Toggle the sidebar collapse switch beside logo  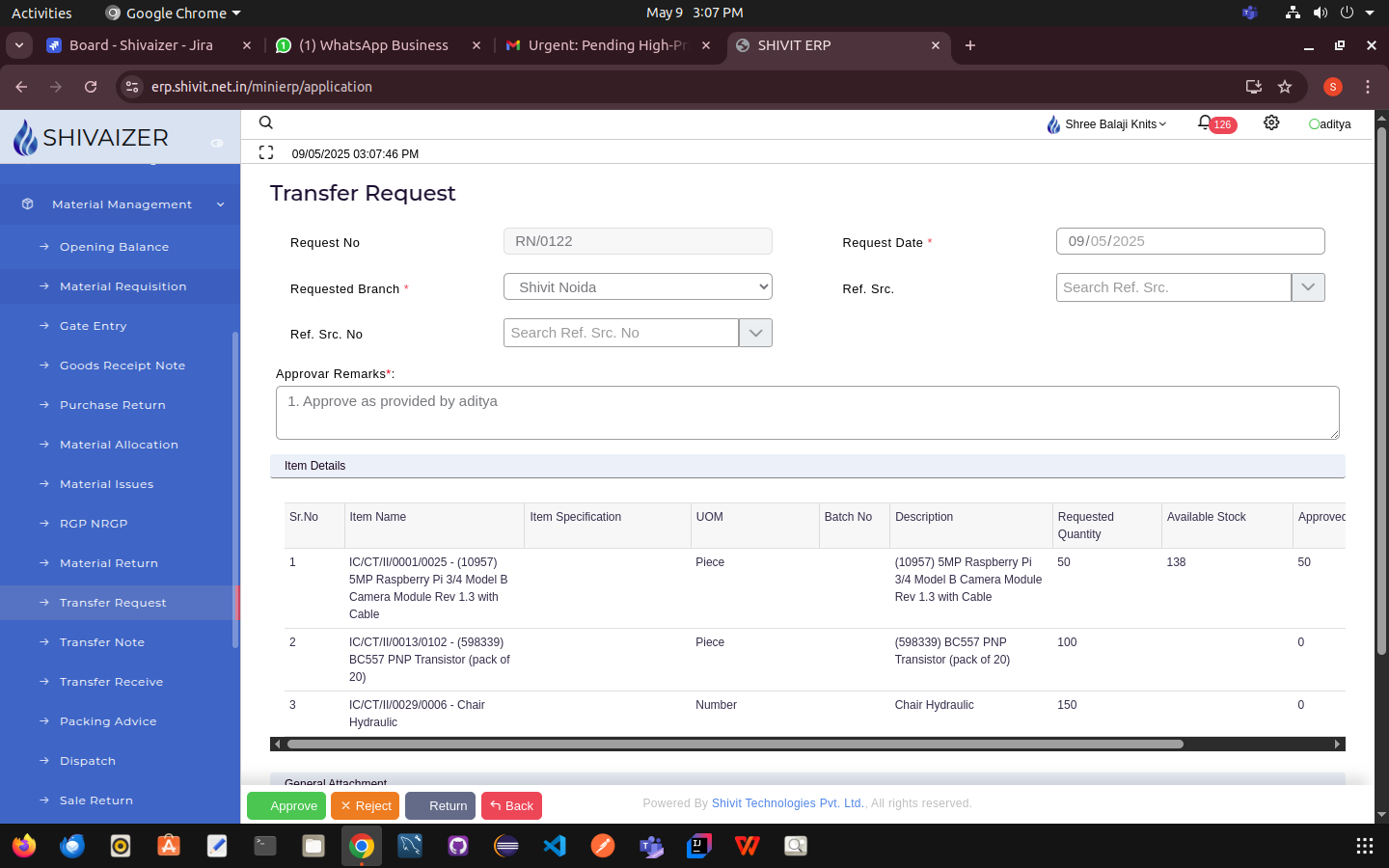217,143
